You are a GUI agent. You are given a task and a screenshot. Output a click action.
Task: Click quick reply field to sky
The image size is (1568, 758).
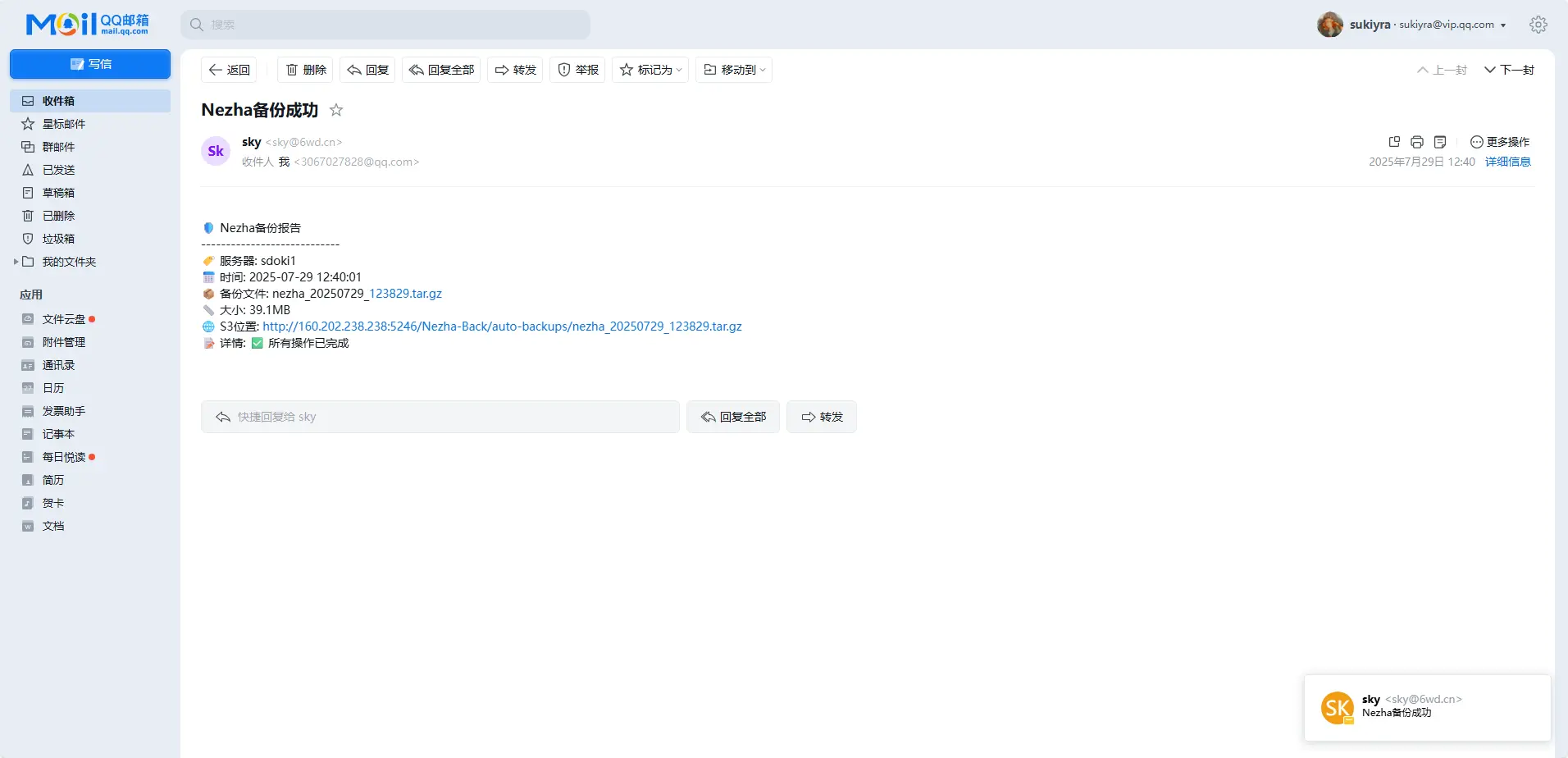(x=440, y=417)
